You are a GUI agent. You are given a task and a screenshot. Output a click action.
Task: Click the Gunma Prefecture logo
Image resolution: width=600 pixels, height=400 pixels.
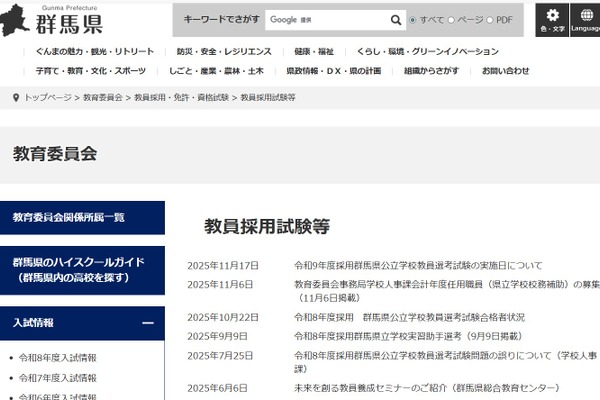52,20
